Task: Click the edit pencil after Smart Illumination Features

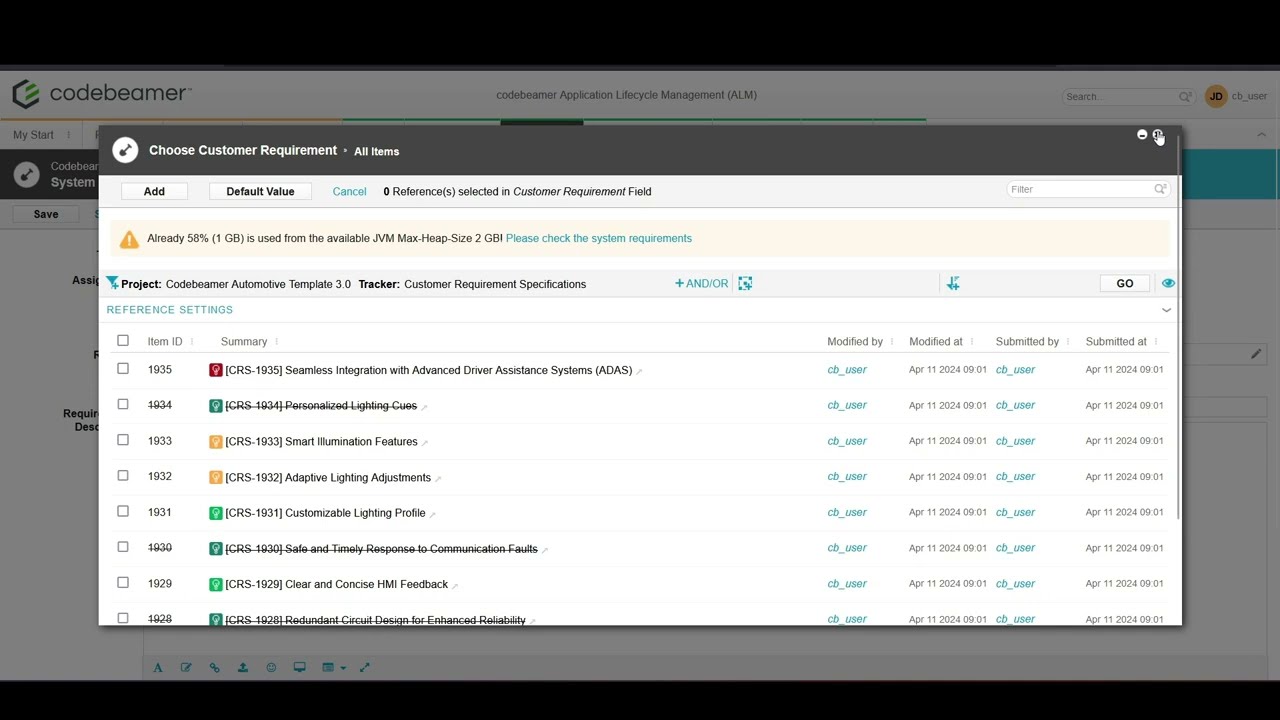Action: pos(425,443)
